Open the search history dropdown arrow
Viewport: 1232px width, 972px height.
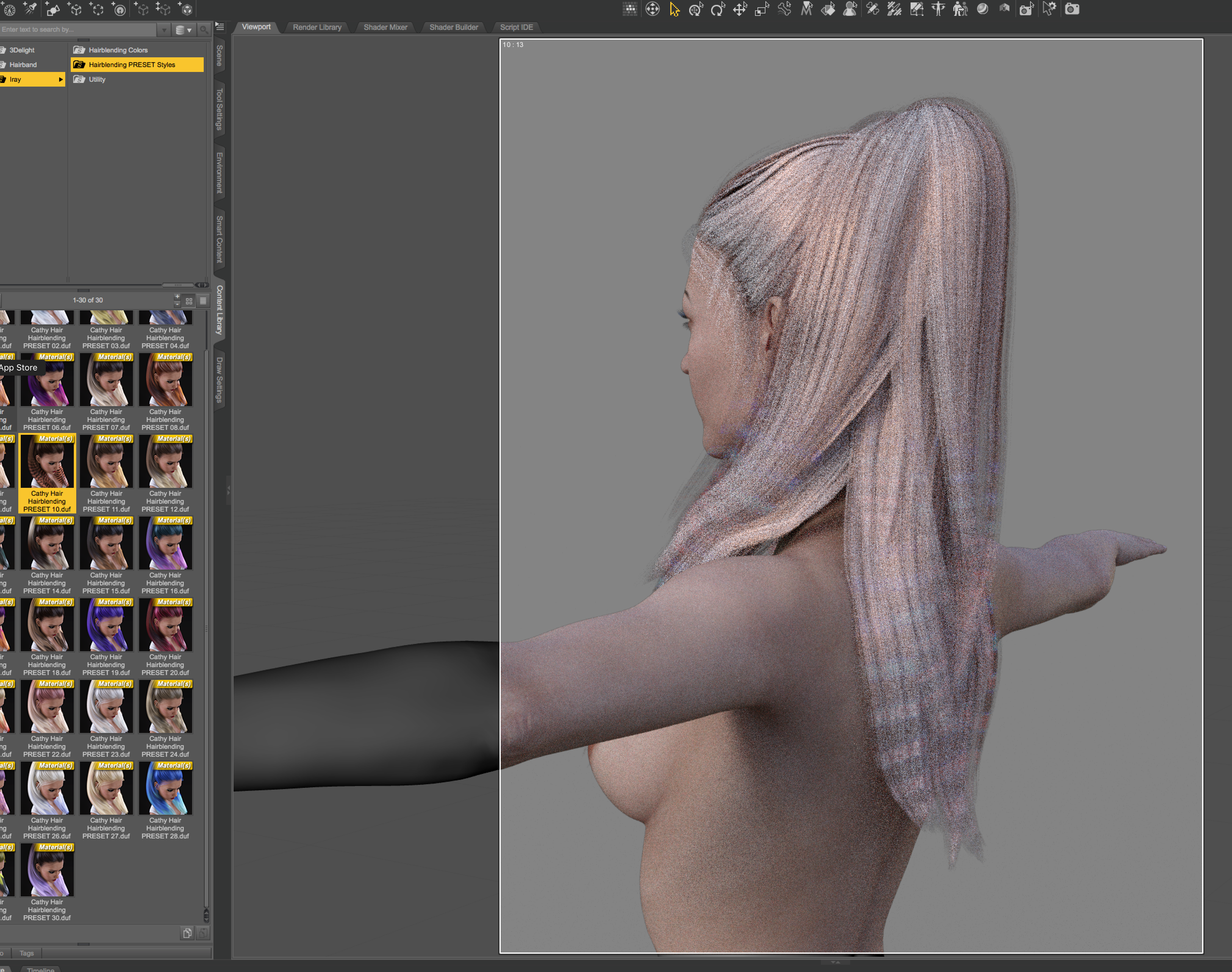coord(164,30)
